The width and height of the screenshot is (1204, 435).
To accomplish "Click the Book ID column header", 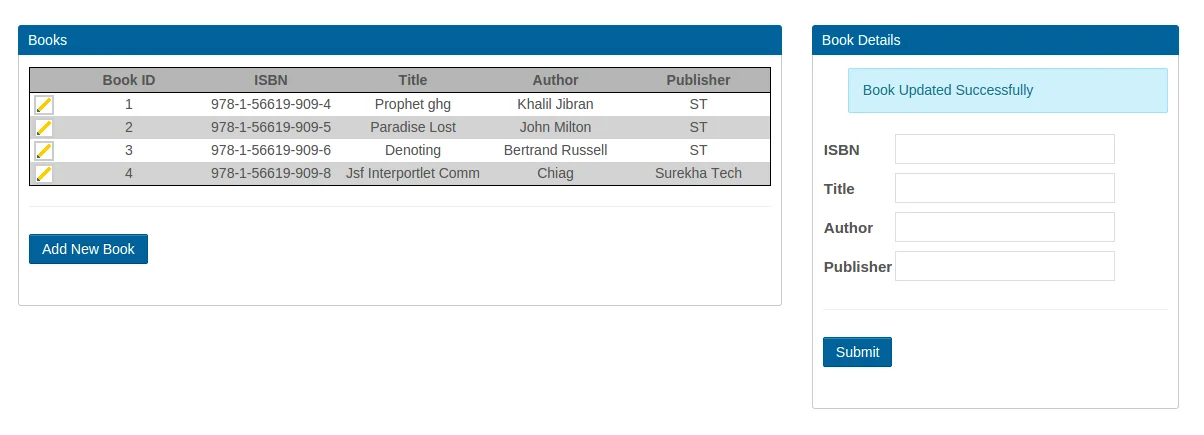I will [129, 80].
